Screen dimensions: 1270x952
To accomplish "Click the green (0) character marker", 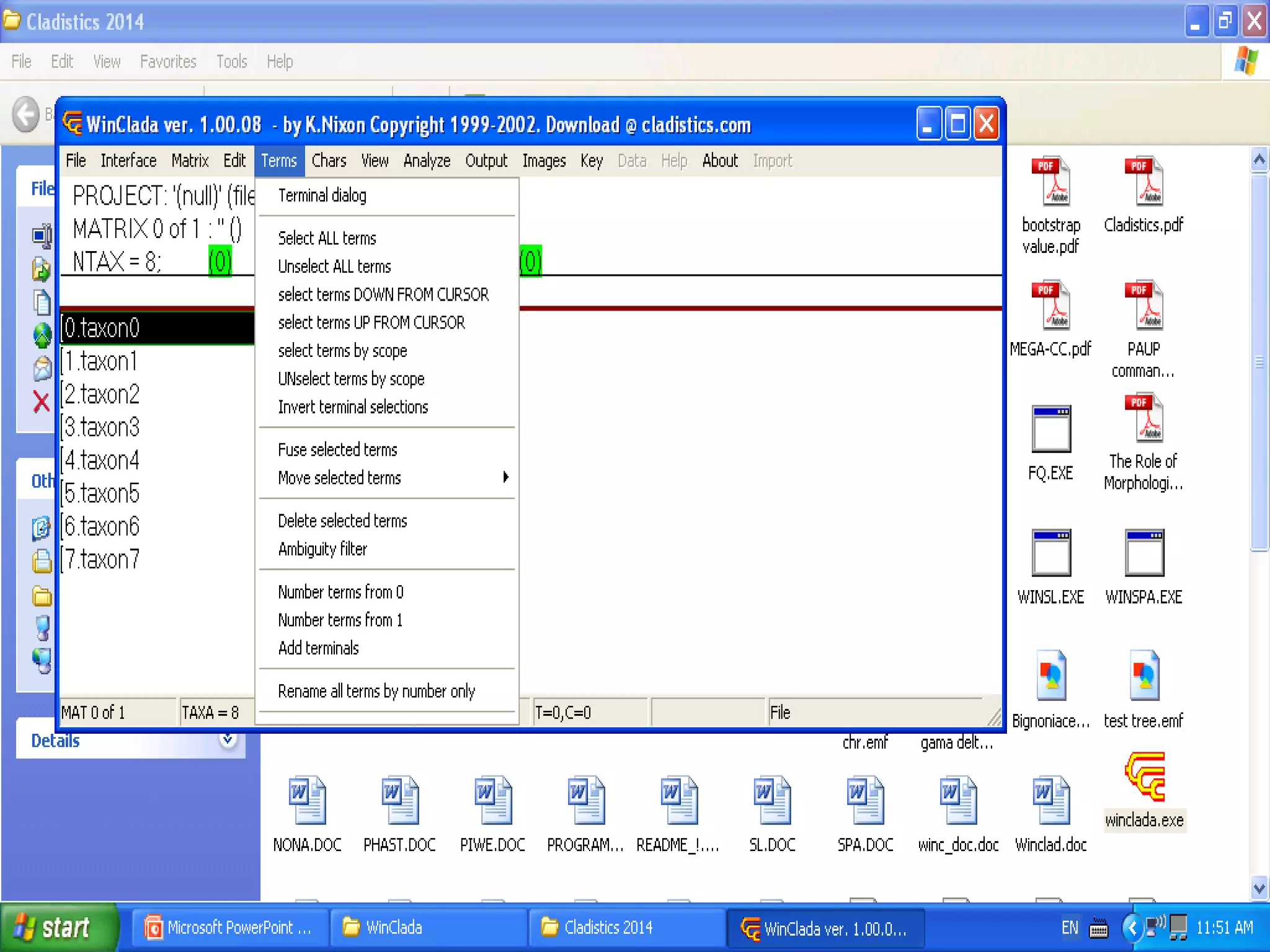I will 220,262.
